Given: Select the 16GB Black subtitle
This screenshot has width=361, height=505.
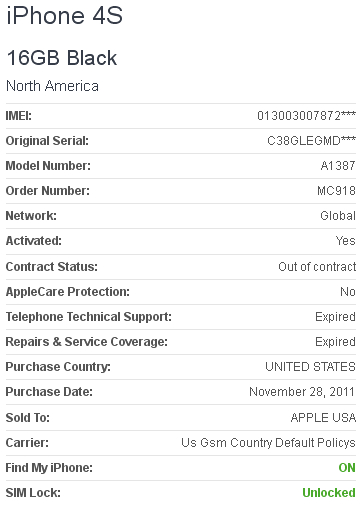Looking at the screenshot, I should tap(62, 58).
